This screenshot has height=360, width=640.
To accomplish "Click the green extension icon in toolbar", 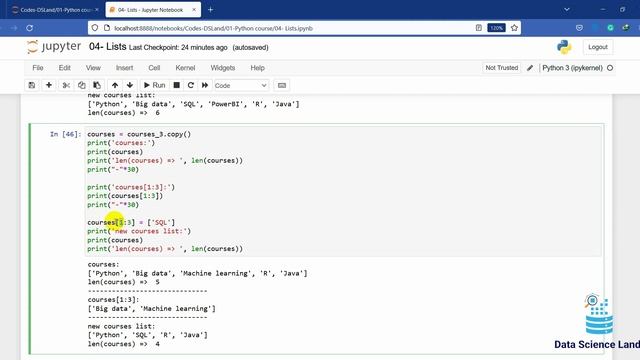I will 611,28.
